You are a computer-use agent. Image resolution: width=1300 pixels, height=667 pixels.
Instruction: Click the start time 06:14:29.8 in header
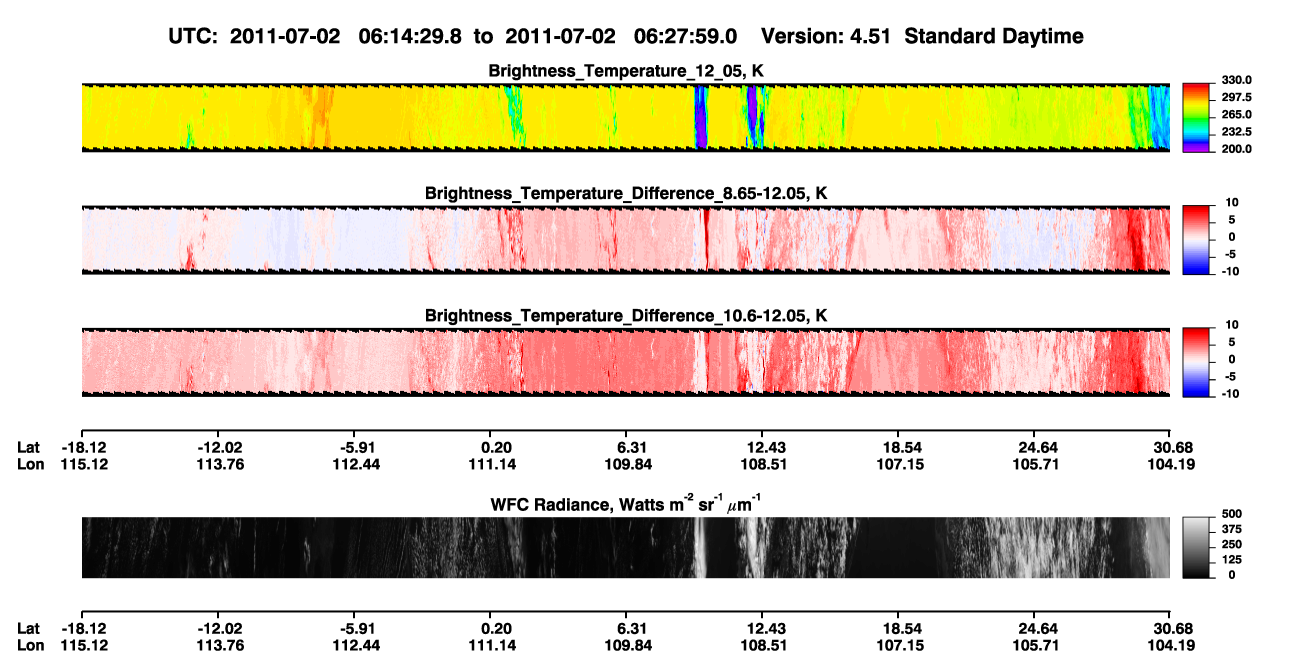point(409,36)
